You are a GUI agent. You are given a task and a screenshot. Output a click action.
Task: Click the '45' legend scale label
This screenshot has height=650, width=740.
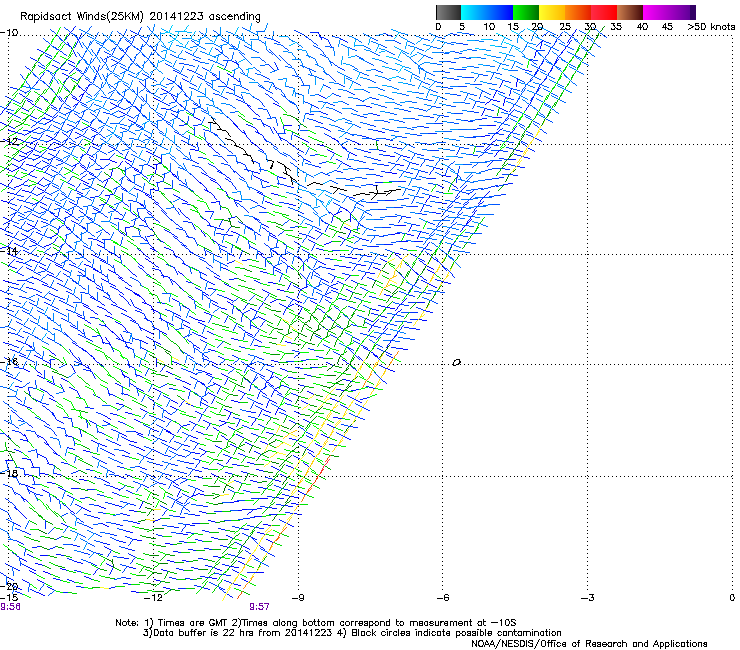click(x=667, y=27)
